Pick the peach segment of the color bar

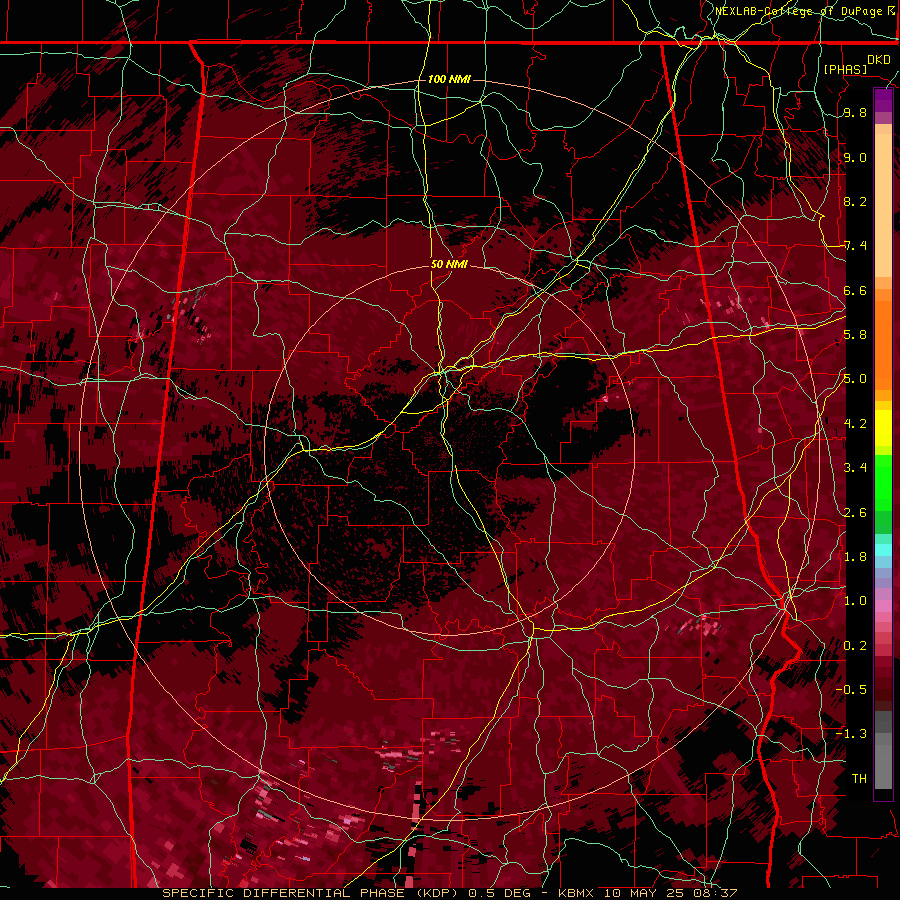pyautogui.click(x=883, y=201)
